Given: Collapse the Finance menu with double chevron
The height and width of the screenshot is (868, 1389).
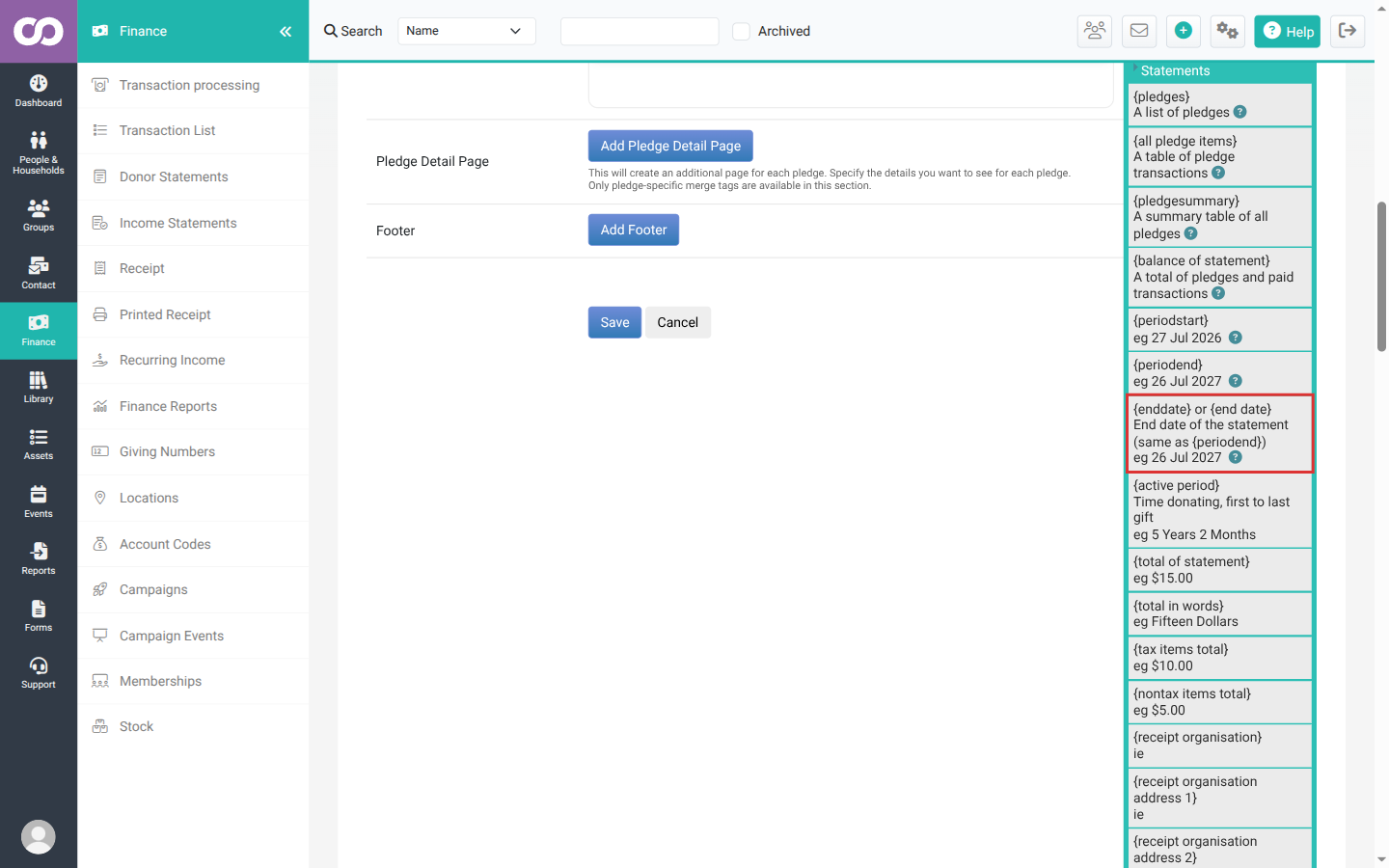Looking at the screenshot, I should click(x=286, y=32).
